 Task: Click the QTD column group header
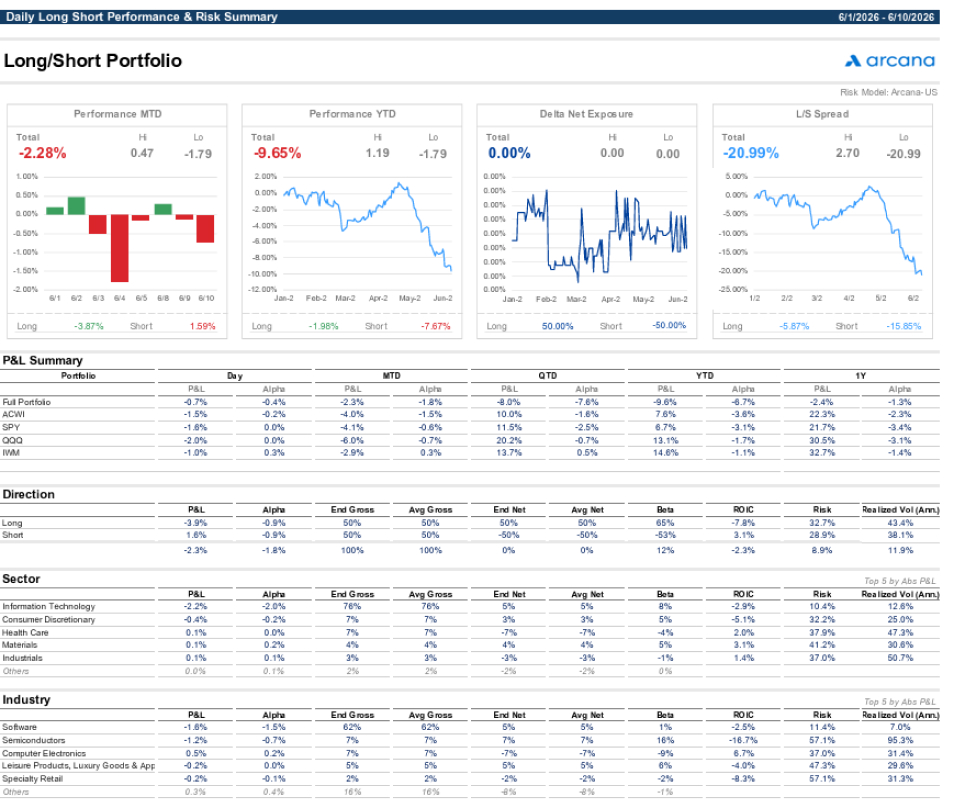[x=547, y=376]
